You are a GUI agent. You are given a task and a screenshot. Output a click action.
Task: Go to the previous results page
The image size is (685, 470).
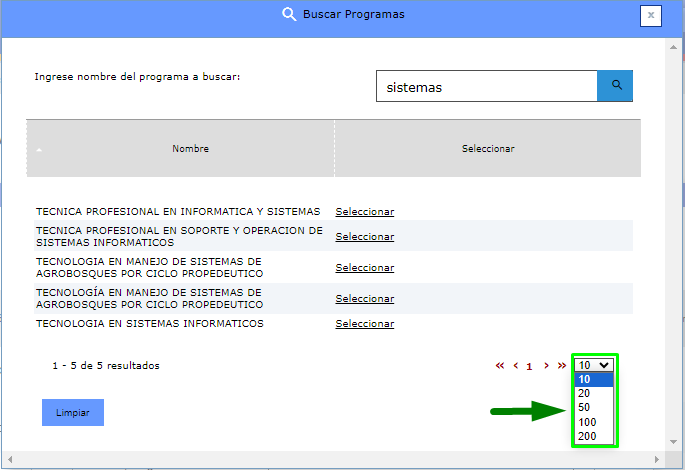515,366
